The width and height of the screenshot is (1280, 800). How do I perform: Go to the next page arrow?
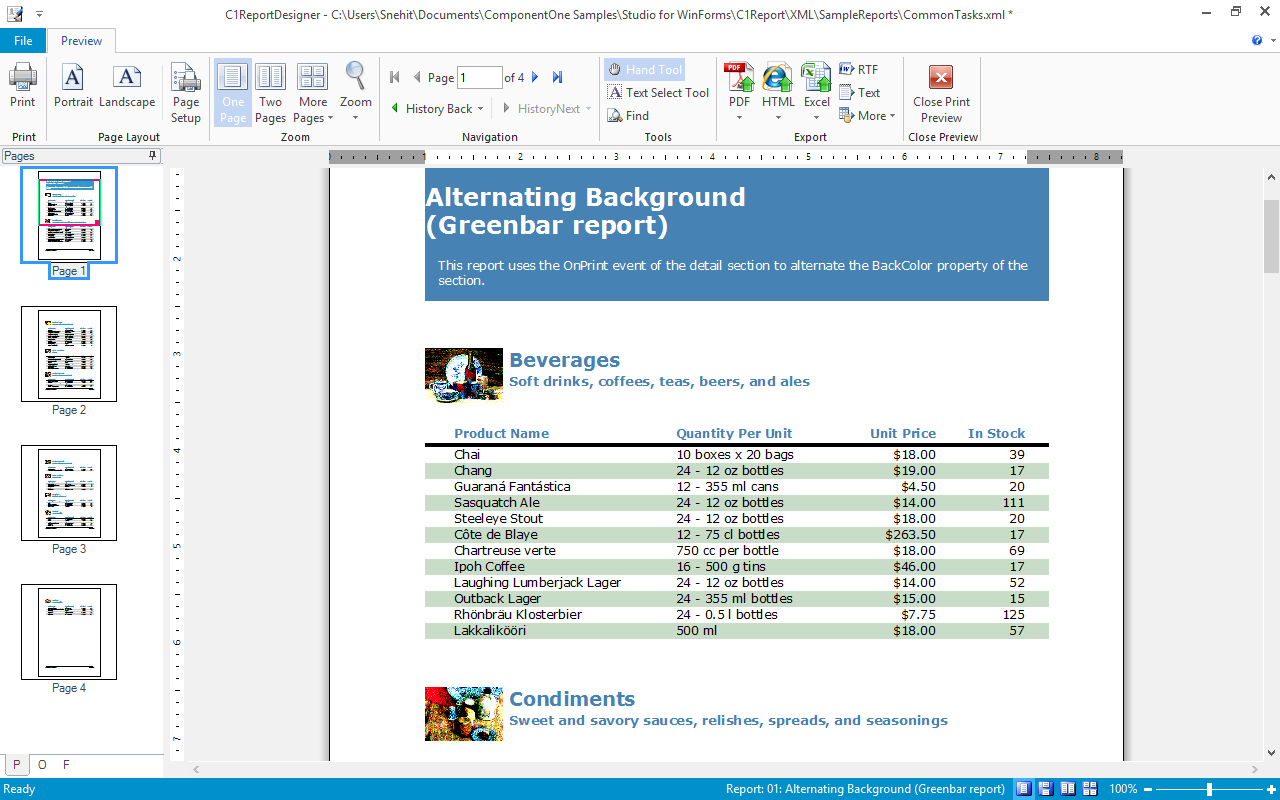click(536, 77)
